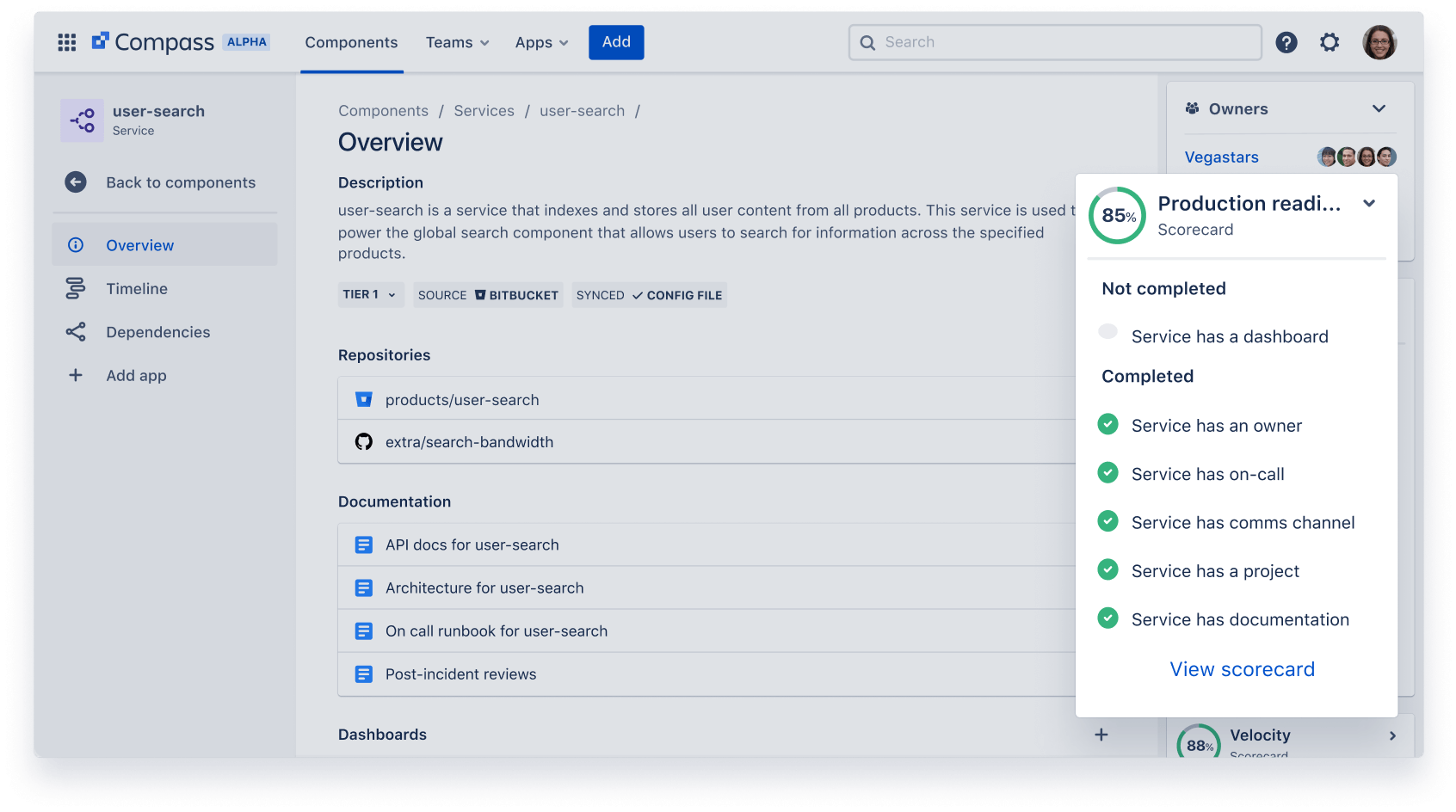Click the GitHub icon next to extra/search-bandwidth

[363, 441]
